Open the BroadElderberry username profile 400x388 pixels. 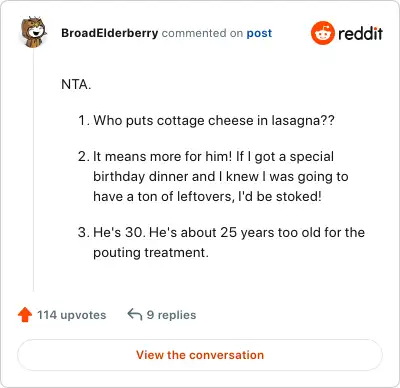tap(110, 33)
